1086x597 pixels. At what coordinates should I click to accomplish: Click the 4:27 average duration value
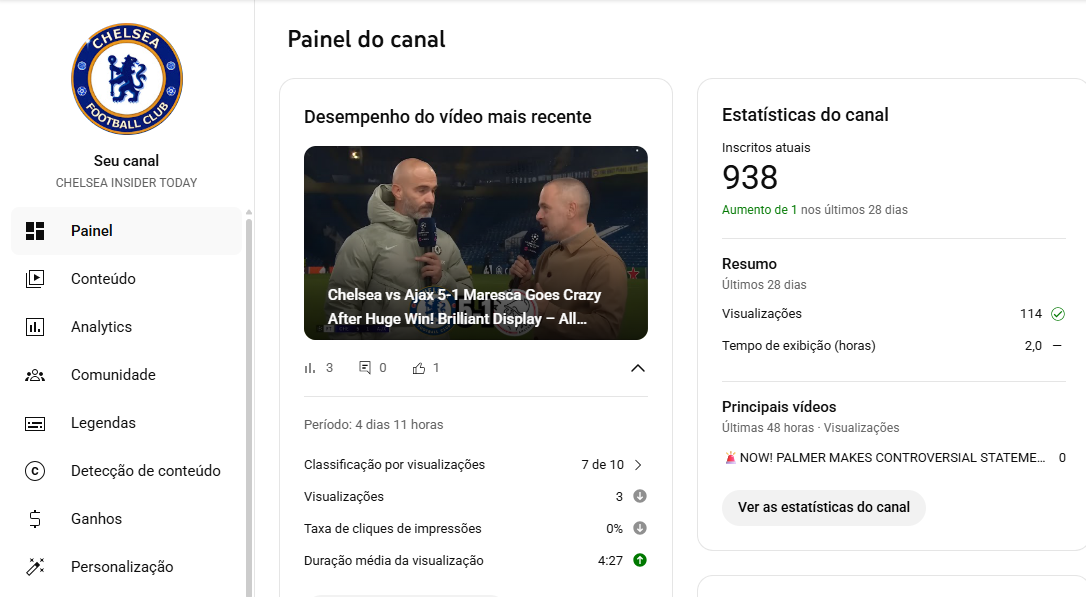pos(610,560)
